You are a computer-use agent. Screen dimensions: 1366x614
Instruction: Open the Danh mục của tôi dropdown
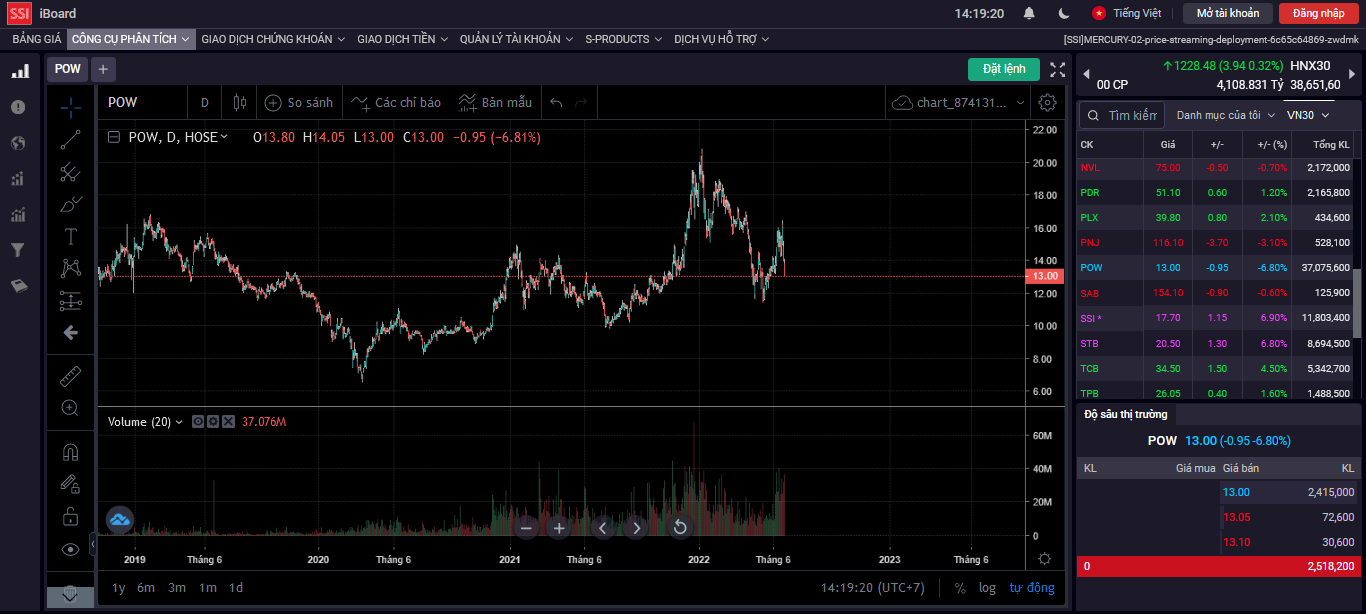tap(1225, 115)
